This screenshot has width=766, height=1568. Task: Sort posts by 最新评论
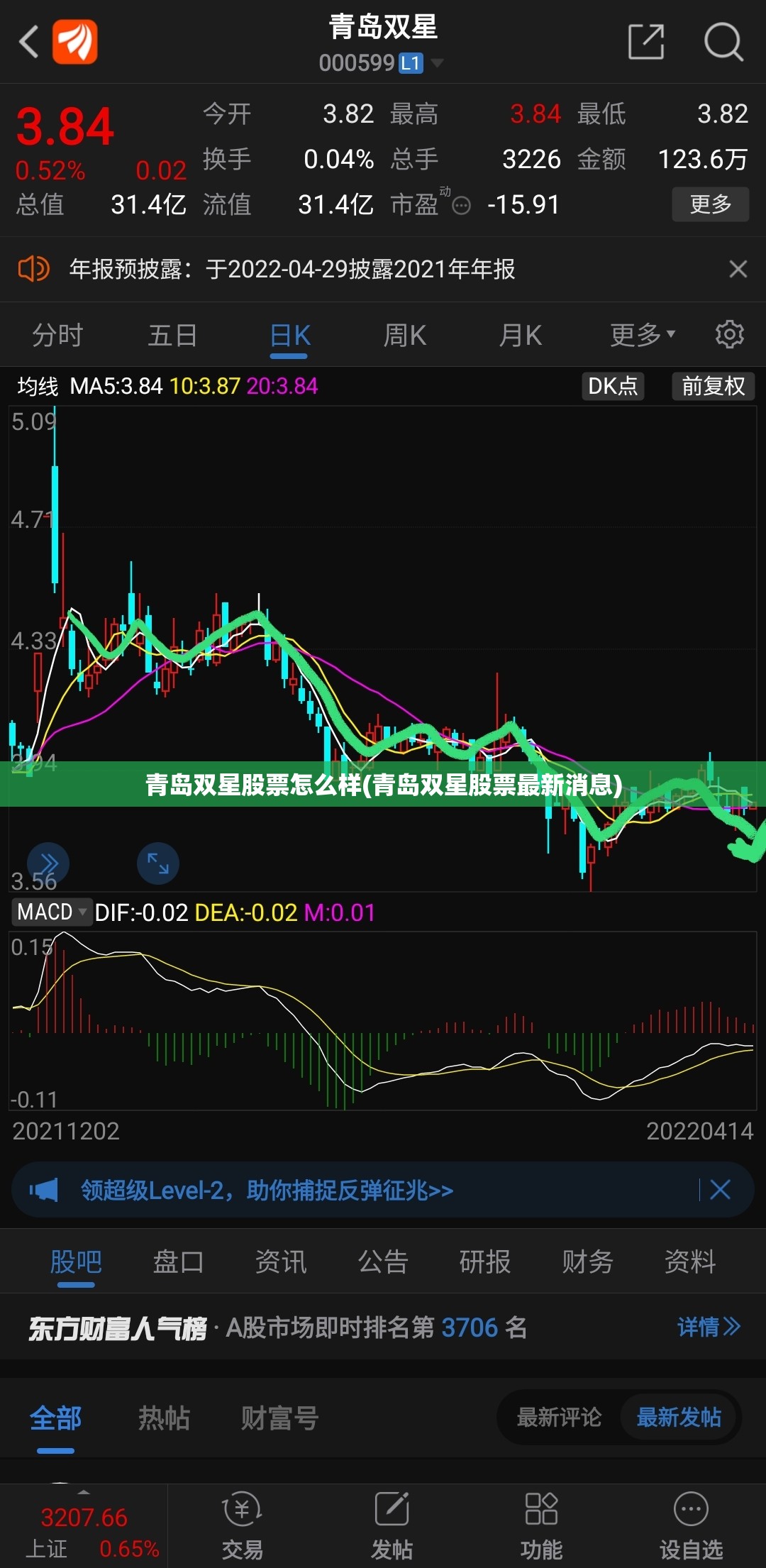[x=559, y=1417]
